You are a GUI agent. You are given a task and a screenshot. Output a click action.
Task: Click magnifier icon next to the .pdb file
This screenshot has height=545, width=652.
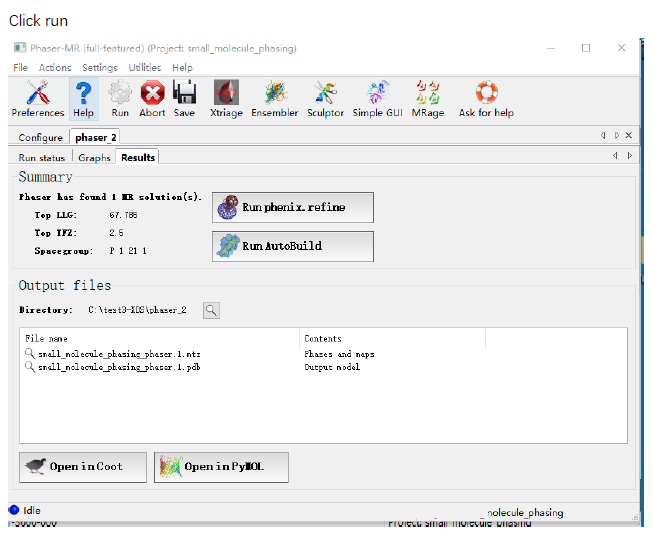[x=30, y=367]
